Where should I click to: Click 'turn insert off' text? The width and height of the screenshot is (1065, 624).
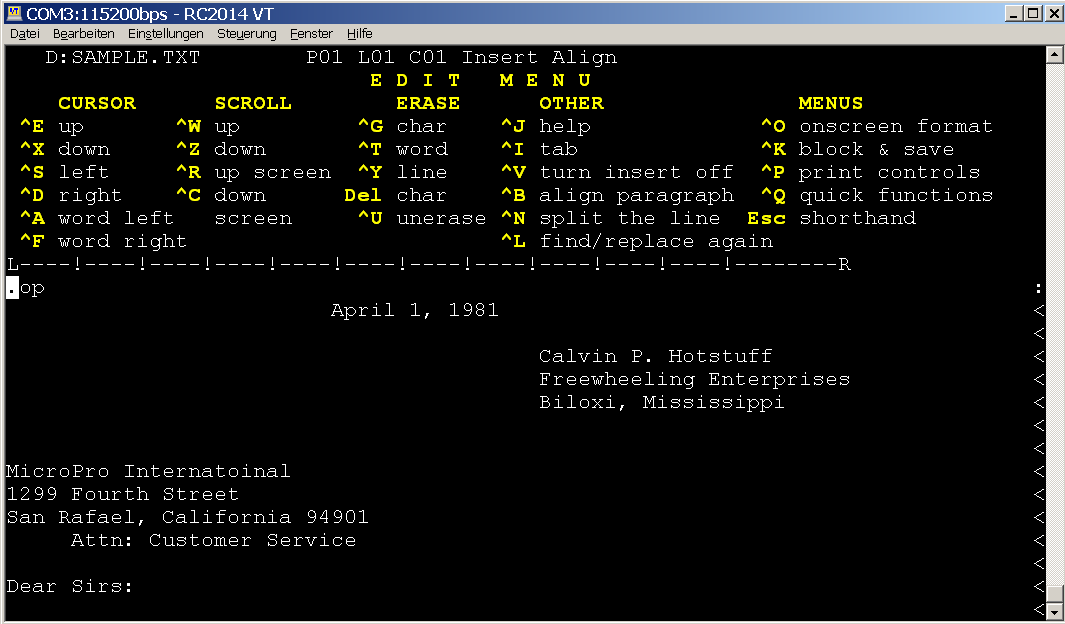click(636, 172)
